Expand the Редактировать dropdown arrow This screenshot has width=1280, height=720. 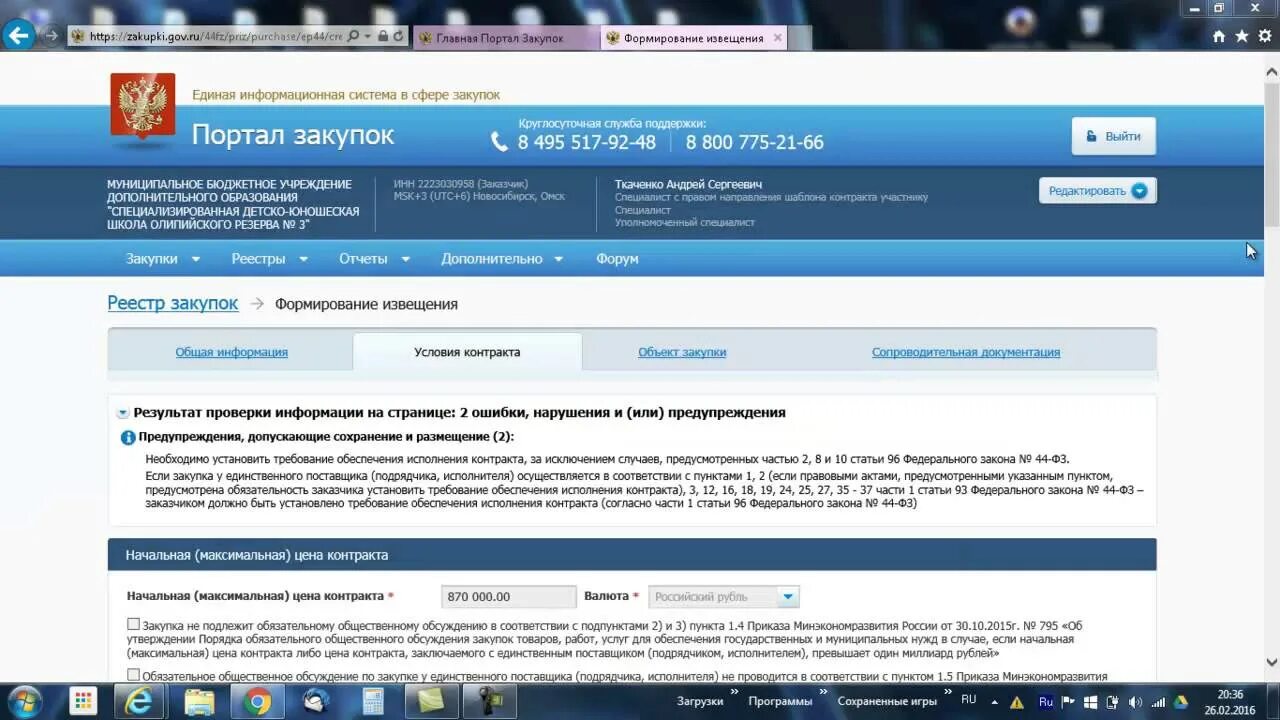click(1139, 191)
